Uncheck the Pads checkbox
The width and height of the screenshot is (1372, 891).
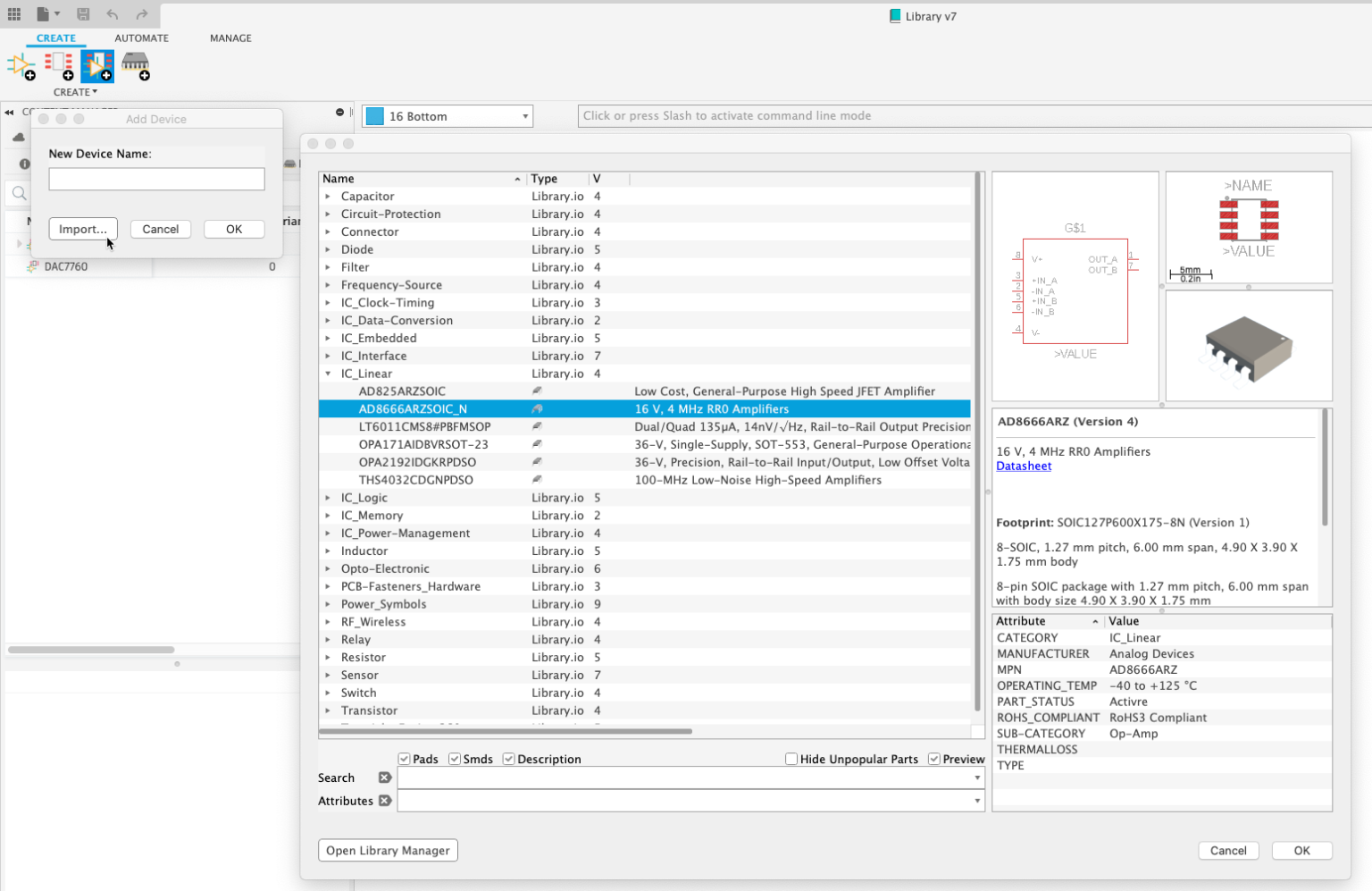click(405, 758)
